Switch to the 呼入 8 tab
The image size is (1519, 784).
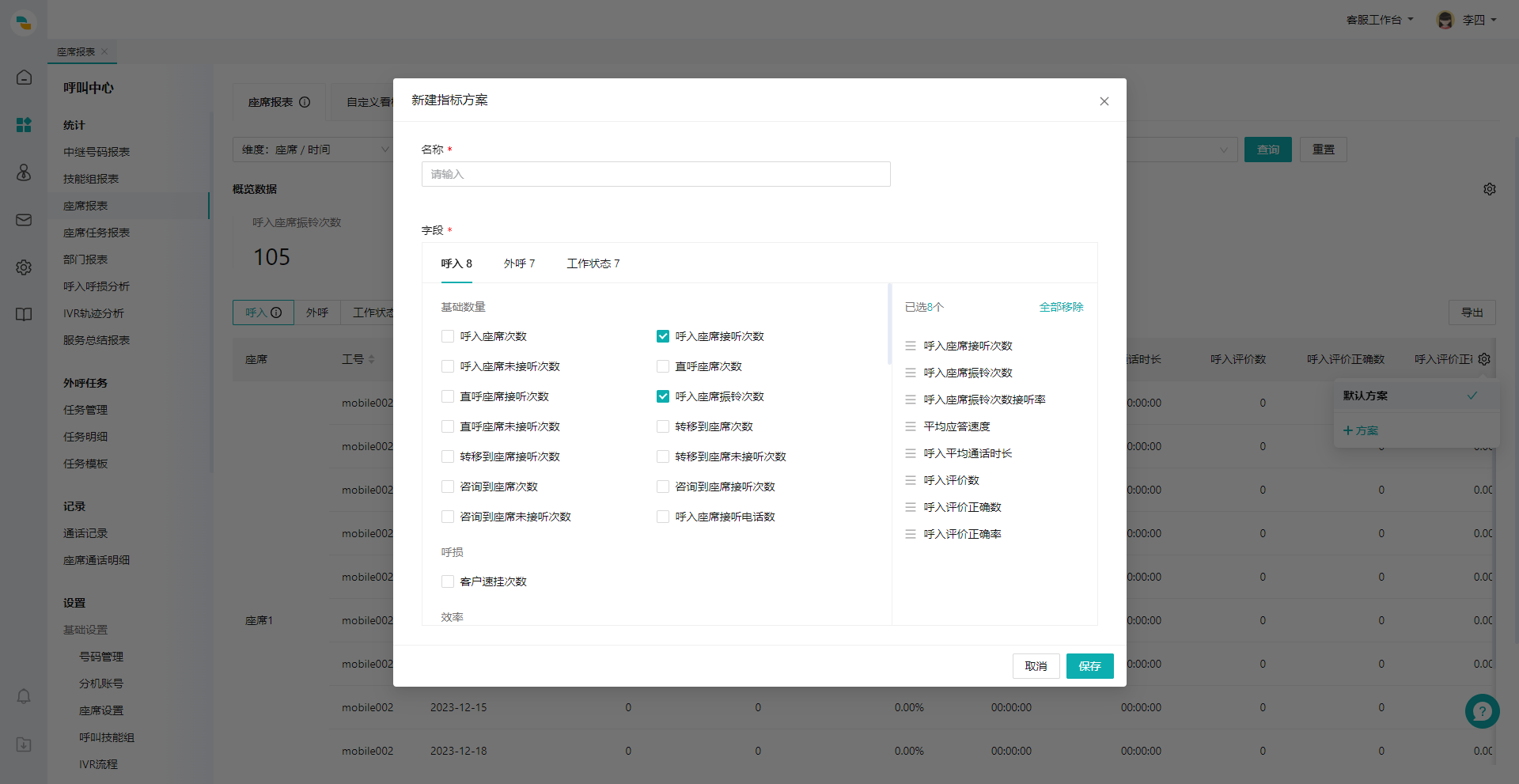[456, 263]
